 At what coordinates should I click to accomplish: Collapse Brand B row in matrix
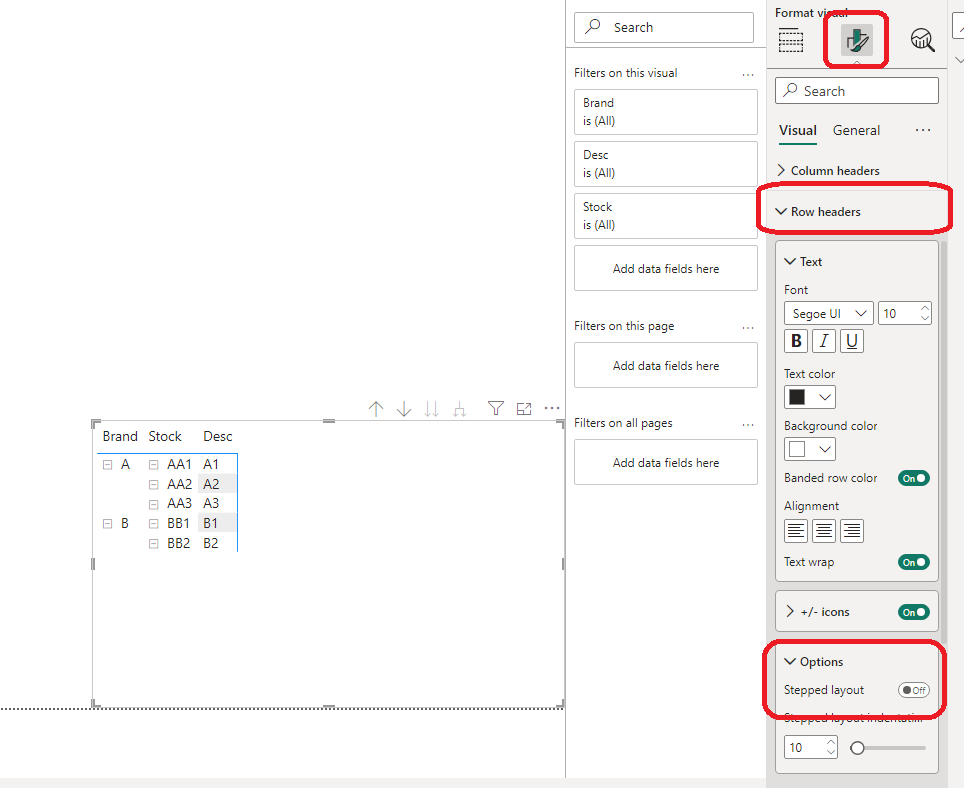(108, 524)
